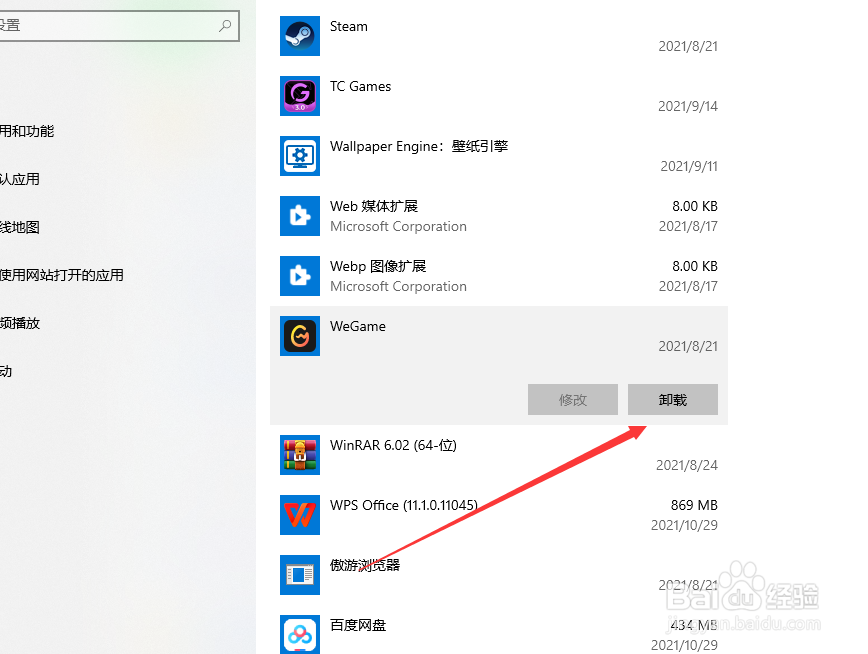Click the 百度网盘 app icon
Screen dimensions: 868x654
pyautogui.click(x=299, y=634)
